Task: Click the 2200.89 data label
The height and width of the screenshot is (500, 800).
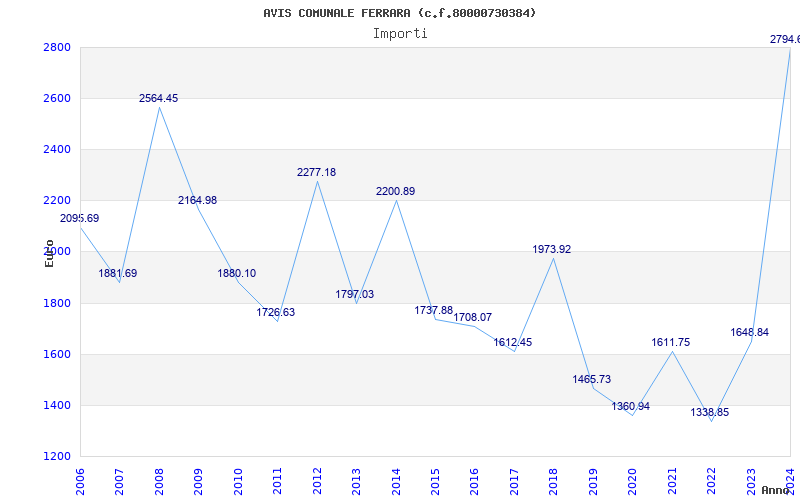Action: pos(395,192)
